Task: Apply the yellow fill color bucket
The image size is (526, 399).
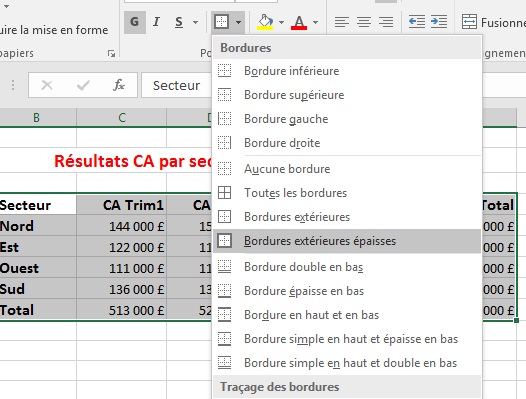Action: tap(265, 22)
